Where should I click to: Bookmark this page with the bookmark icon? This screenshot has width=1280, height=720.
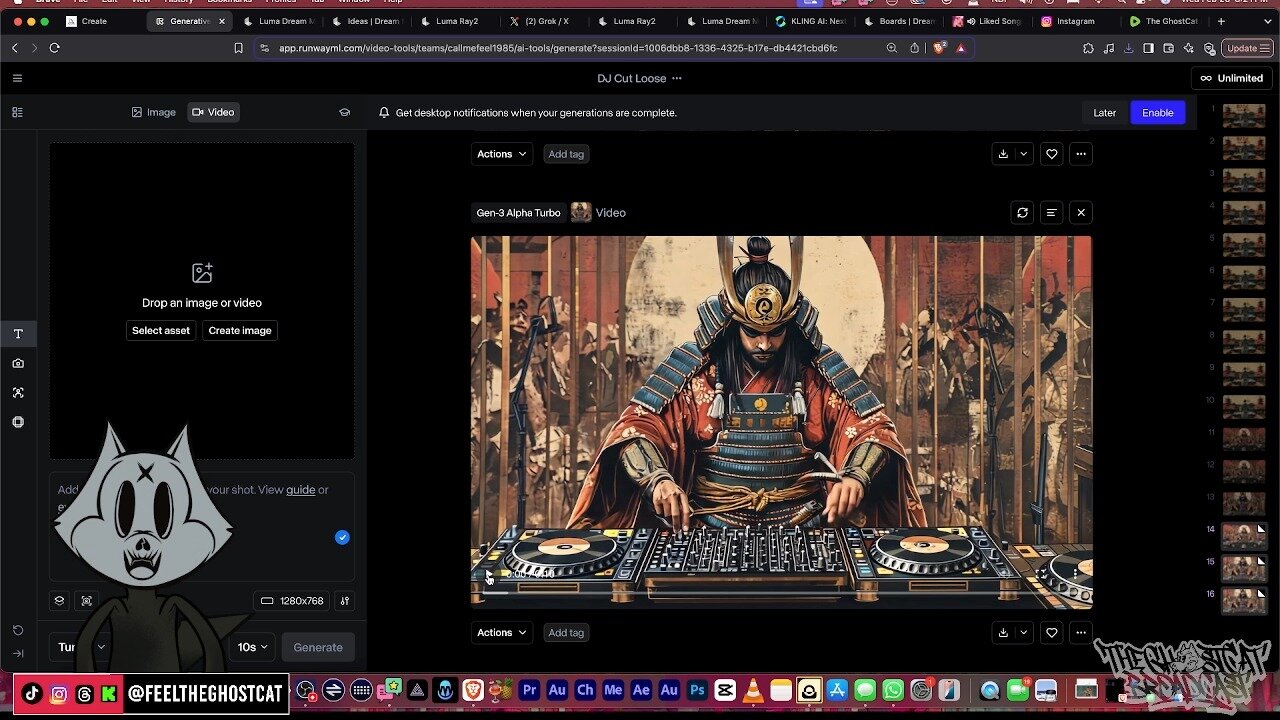tap(238, 47)
